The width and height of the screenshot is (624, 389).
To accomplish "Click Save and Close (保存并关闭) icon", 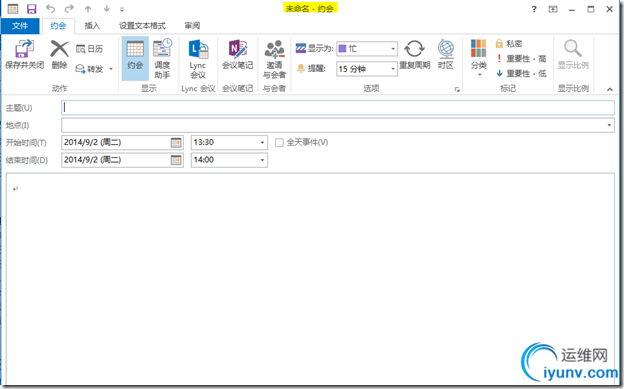I will coord(24,49).
